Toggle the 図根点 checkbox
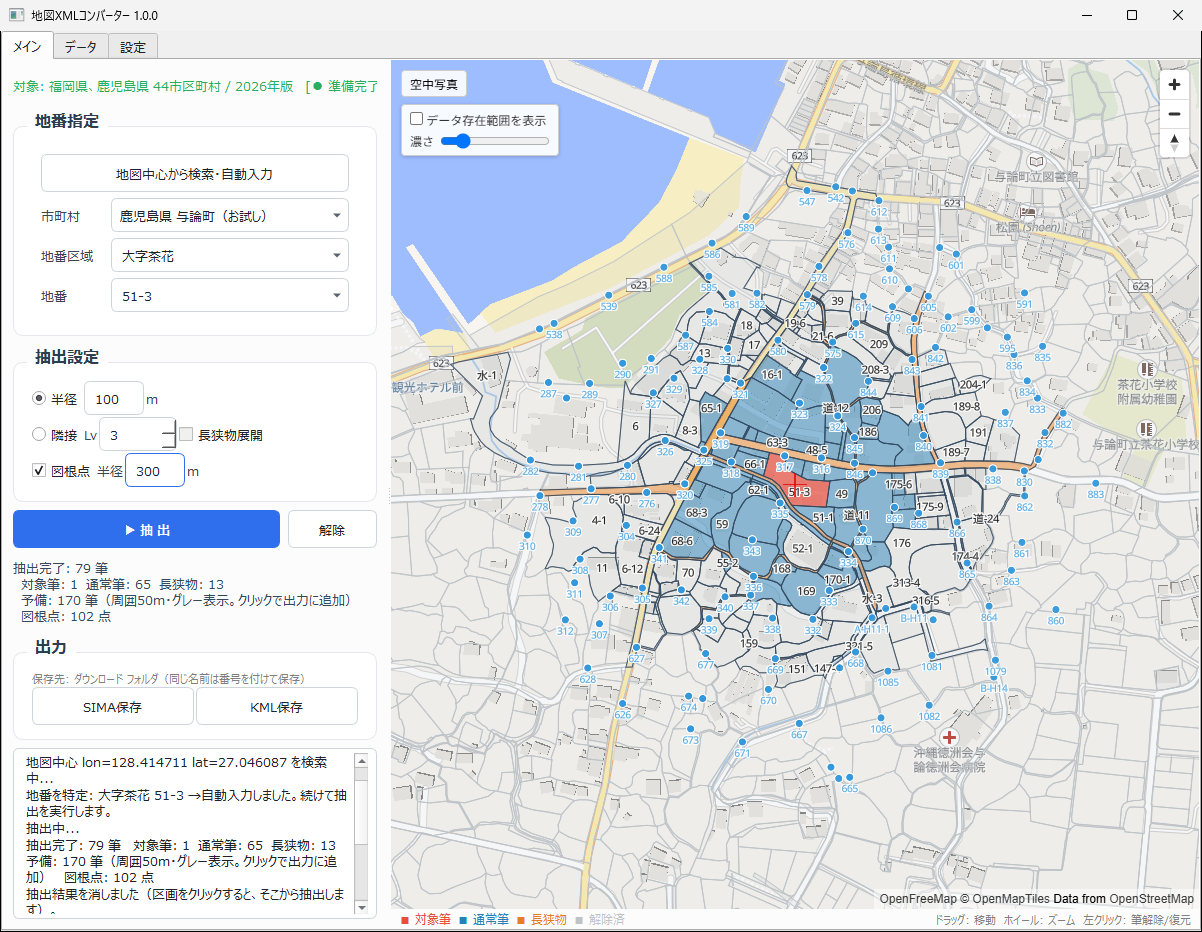Viewport: 1202px width, 932px height. (x=40, y=471)
